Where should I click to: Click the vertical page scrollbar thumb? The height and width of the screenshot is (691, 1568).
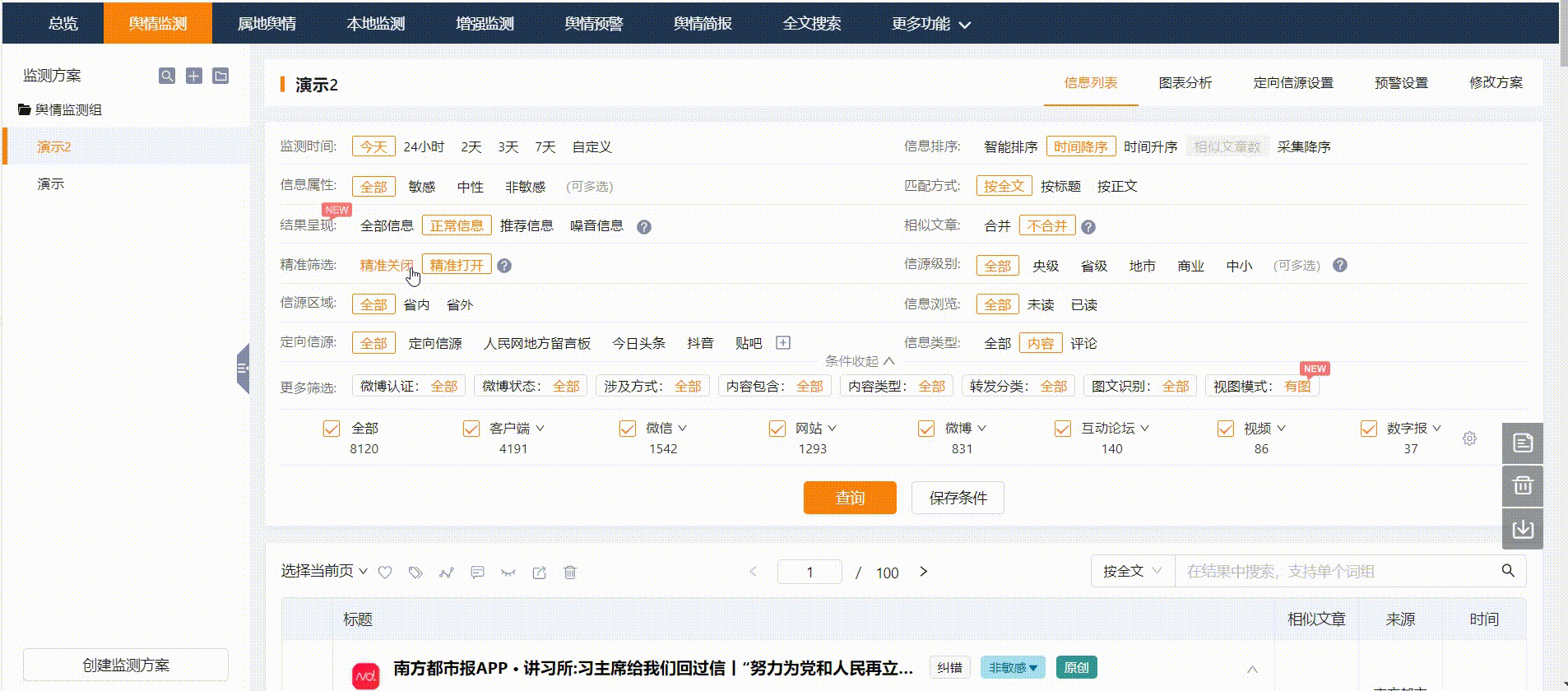(1563, 35)
